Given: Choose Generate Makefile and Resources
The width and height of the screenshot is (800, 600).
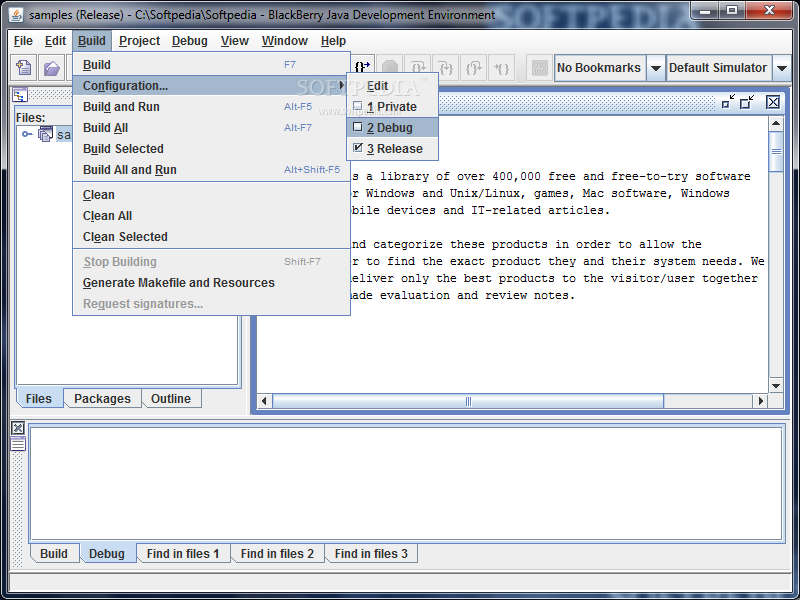Looking at the screenshot, I should point(211,283).
